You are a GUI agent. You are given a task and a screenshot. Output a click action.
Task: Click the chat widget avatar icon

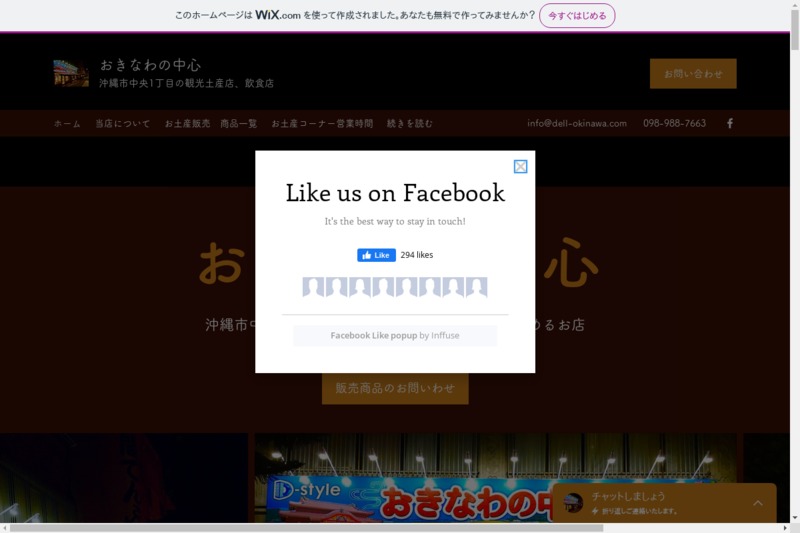[x=573, y=503]
